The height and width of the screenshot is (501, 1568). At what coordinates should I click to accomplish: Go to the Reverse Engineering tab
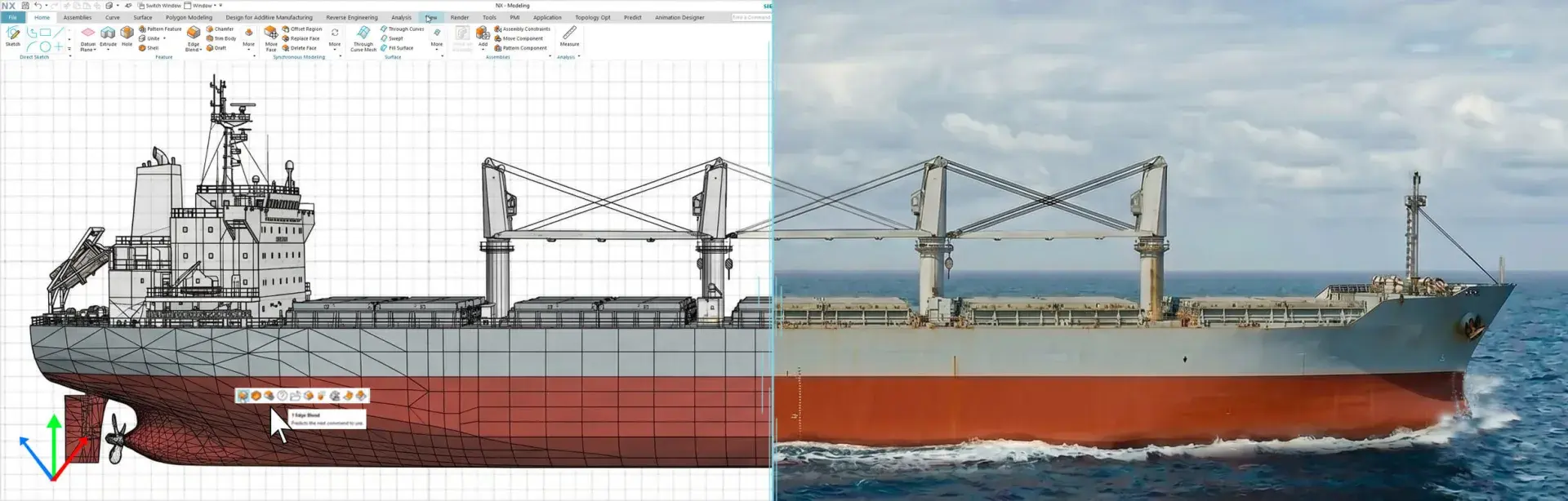tap(352, 17)
